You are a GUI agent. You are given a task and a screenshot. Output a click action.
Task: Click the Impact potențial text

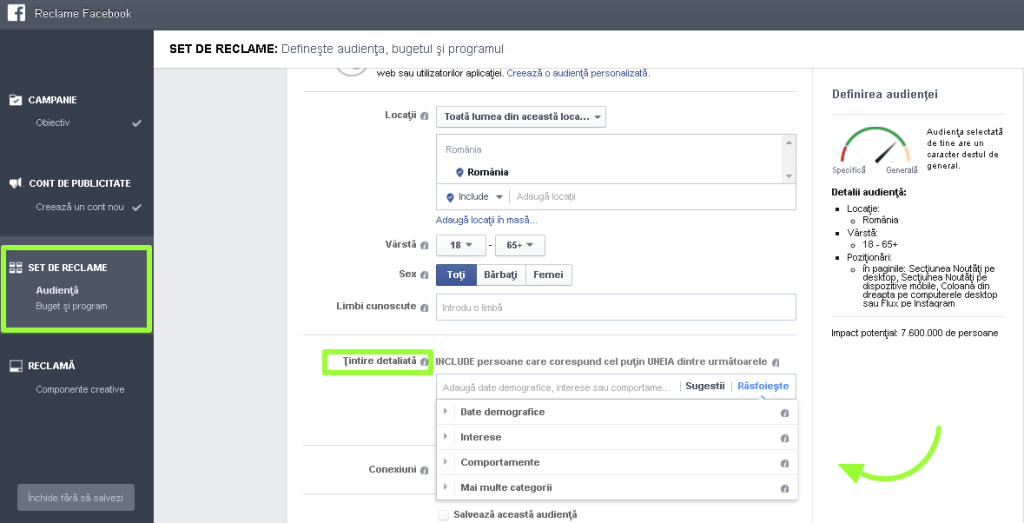pyautogui.click(x=914, y=333)
